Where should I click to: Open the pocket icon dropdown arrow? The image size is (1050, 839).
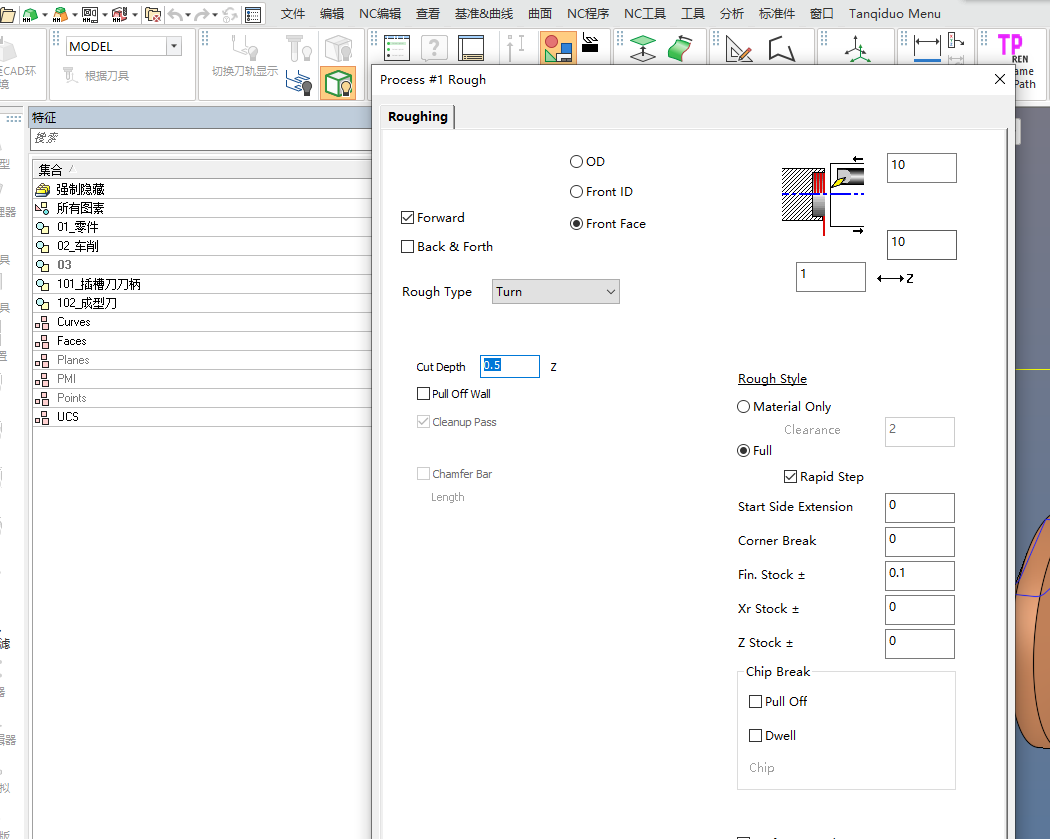click(104, 14)
